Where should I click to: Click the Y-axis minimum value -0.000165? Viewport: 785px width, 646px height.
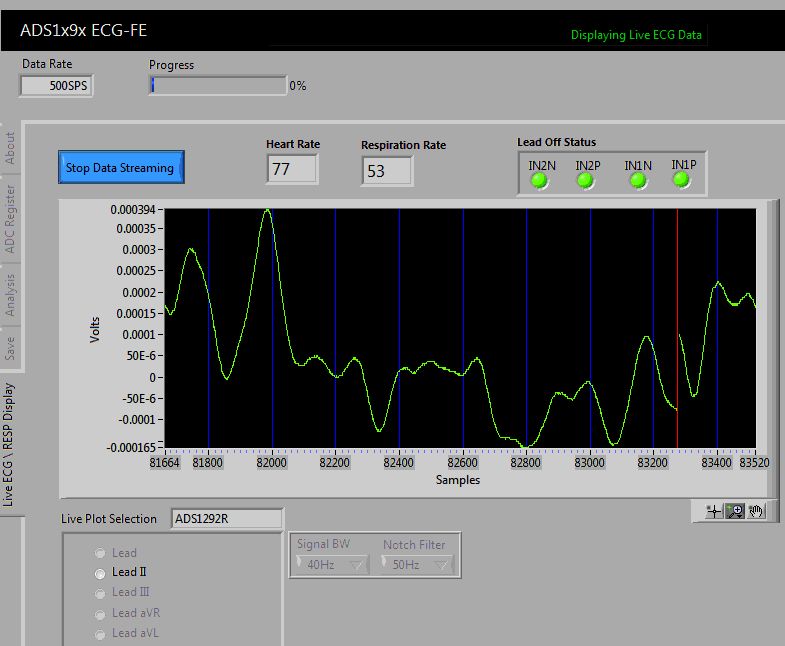click(x=132, y=447)
